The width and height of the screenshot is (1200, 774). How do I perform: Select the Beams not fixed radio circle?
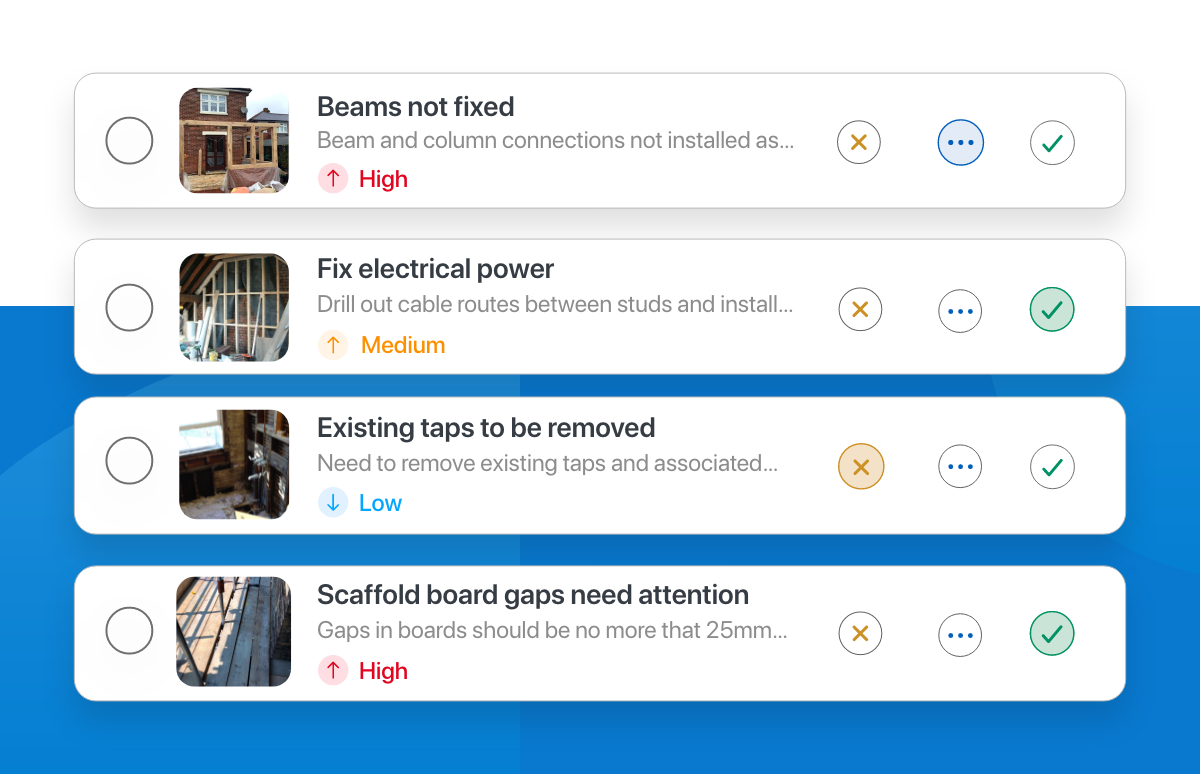pos(129,140)
